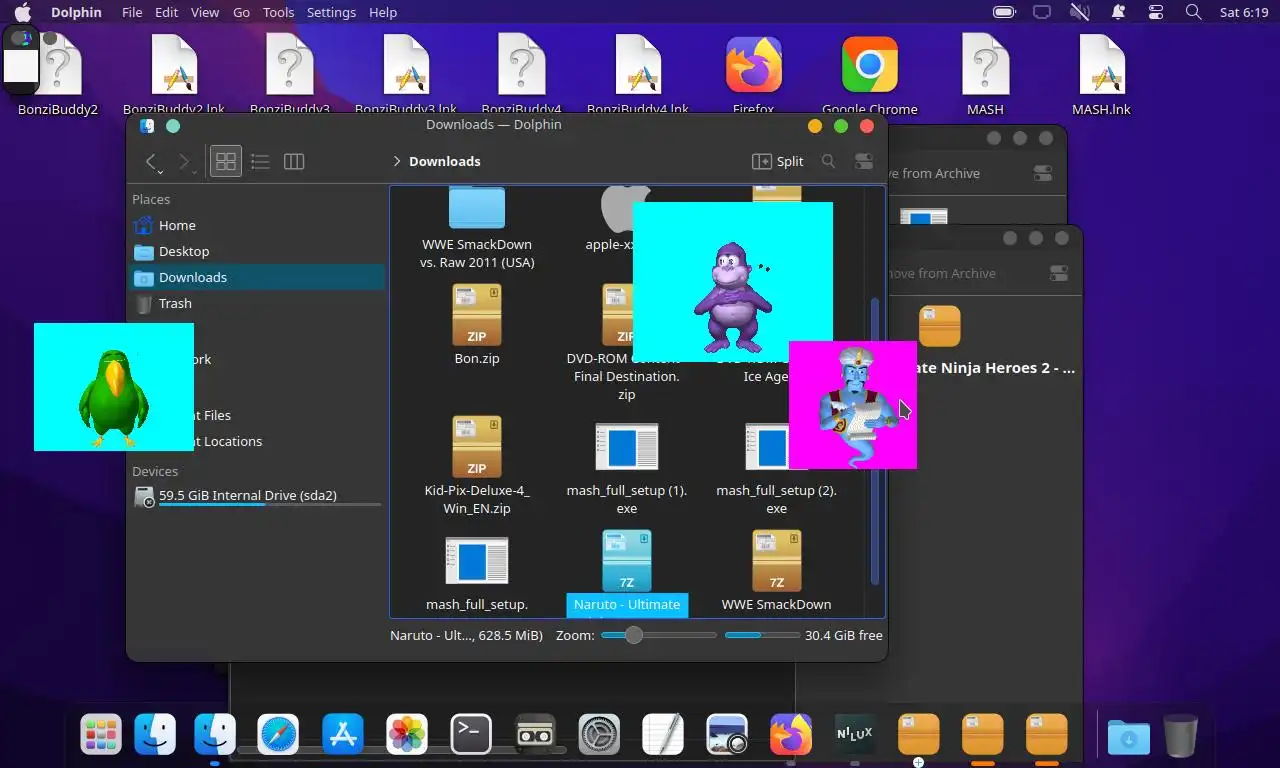Open Dolphin's hamburger menu button

point(864,161)
